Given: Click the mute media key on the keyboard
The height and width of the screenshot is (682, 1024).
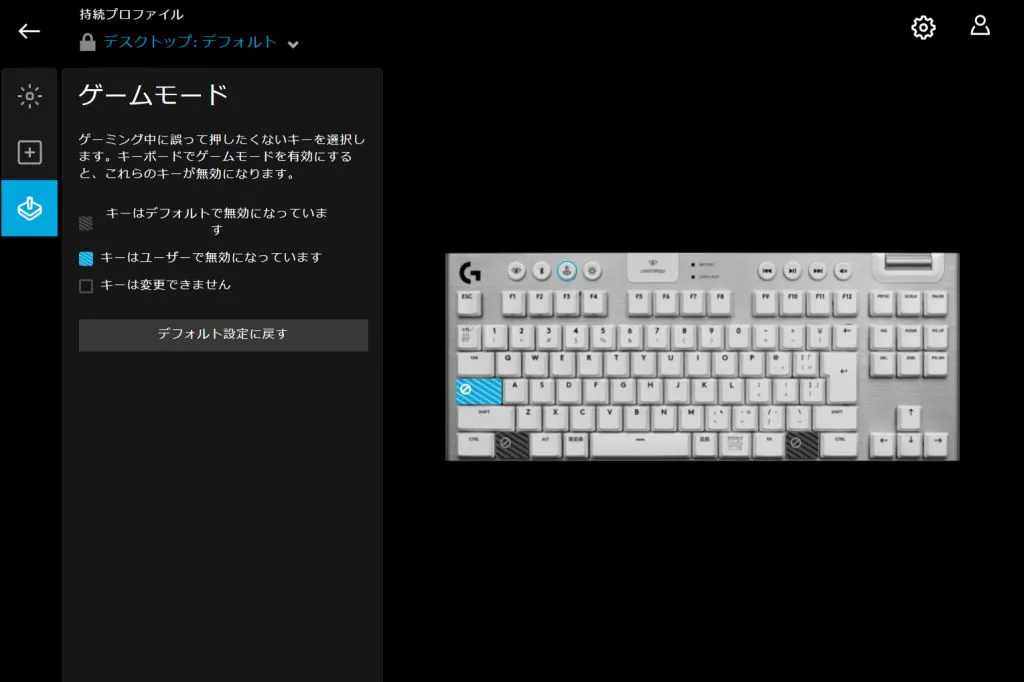Looking at the screenshot, I should (843, 270).
